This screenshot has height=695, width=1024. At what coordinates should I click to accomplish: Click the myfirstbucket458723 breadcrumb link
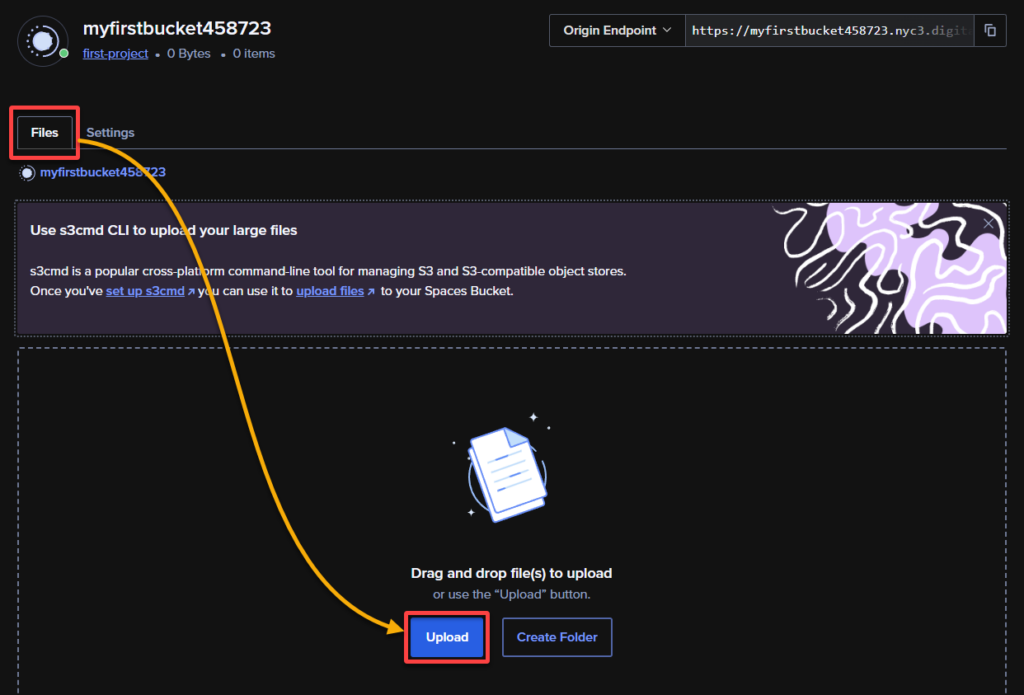tap(103, 172)
